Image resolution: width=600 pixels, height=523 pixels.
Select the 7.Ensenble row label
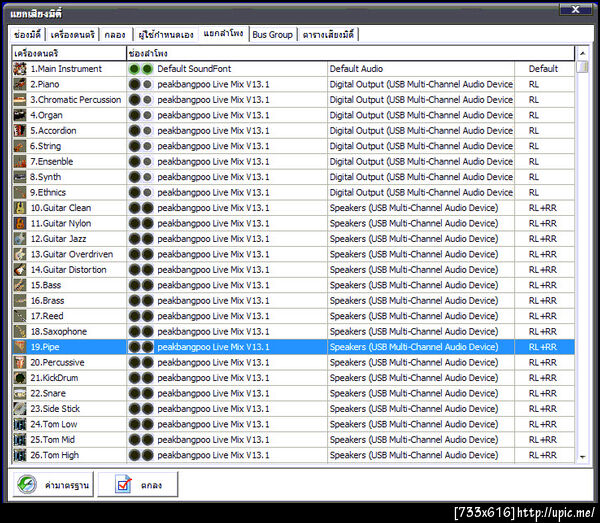pos(52,161)
